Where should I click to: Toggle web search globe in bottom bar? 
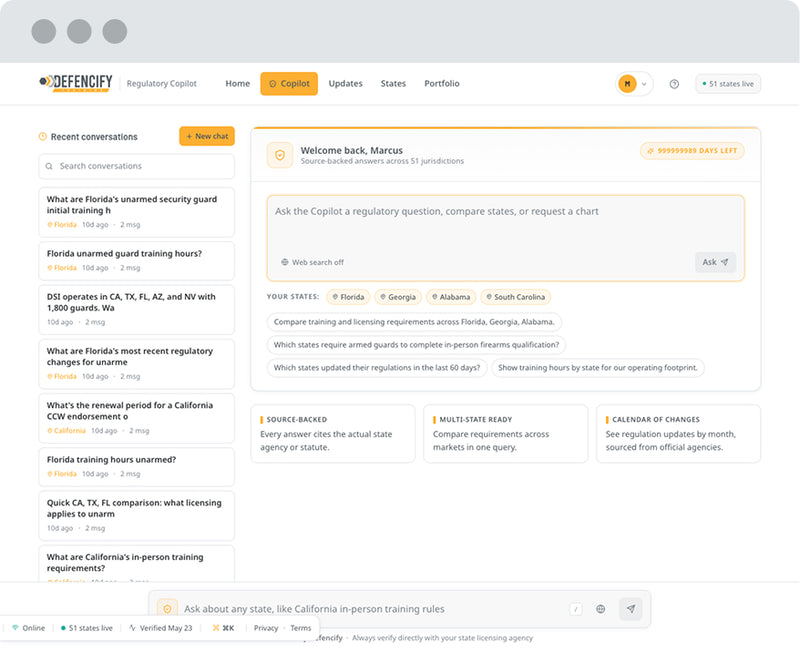(601, 609)
